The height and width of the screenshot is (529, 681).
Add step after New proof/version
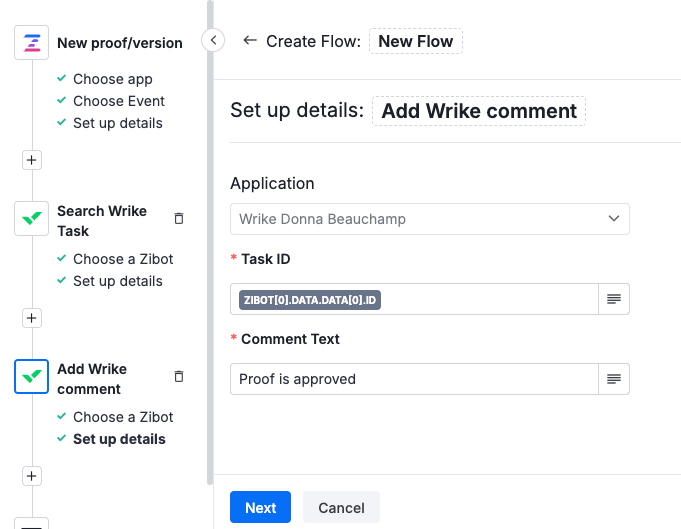(x=32, y=160)
